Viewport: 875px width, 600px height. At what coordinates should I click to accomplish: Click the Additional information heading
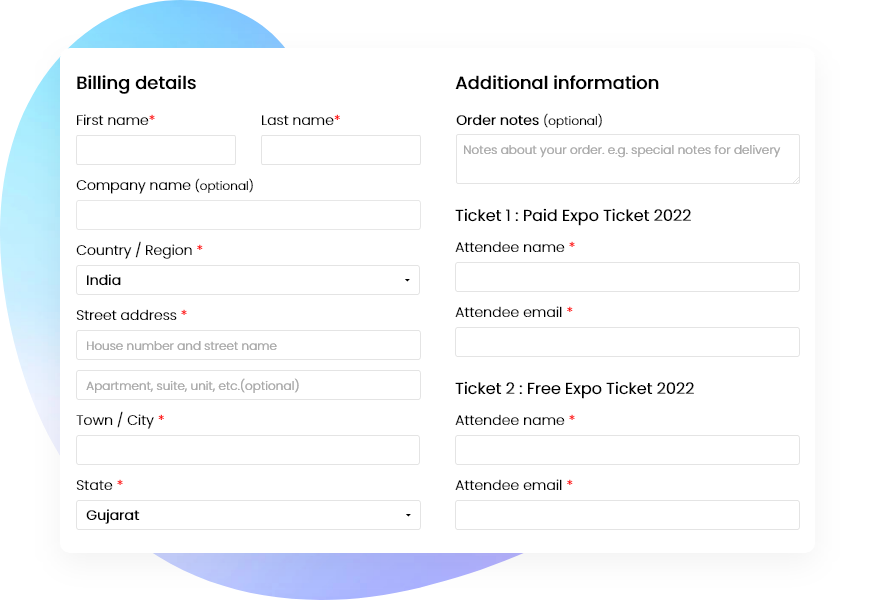click(557, 83)
